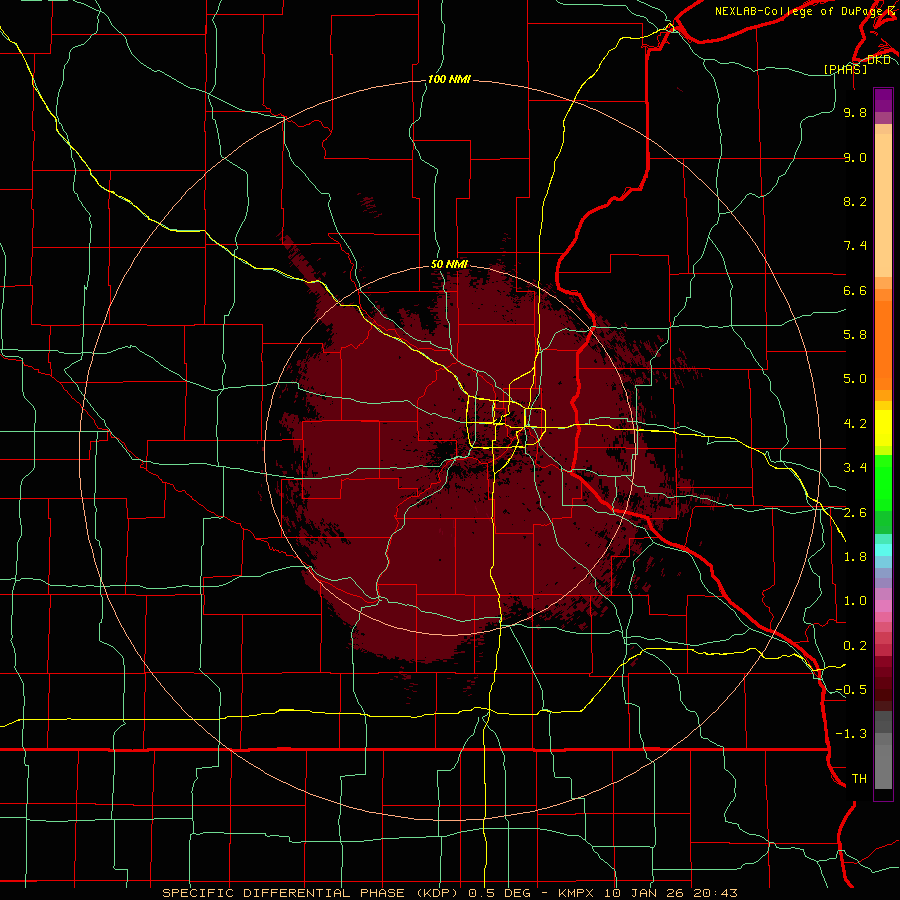Click the bottom caption reading Specific Differential Phase KMPX
The height and width of the screenshot is (900, 900).
pos(449,893)
